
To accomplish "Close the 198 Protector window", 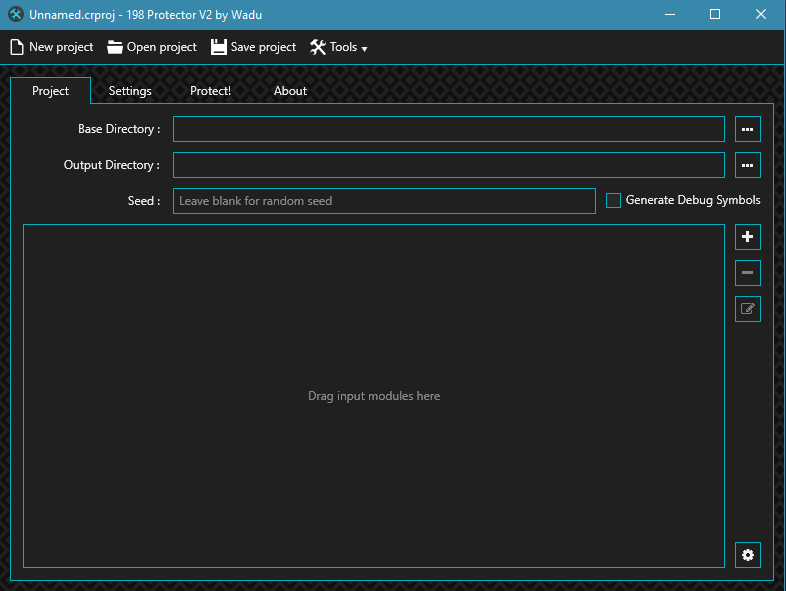I will click(x=760, y=15).
